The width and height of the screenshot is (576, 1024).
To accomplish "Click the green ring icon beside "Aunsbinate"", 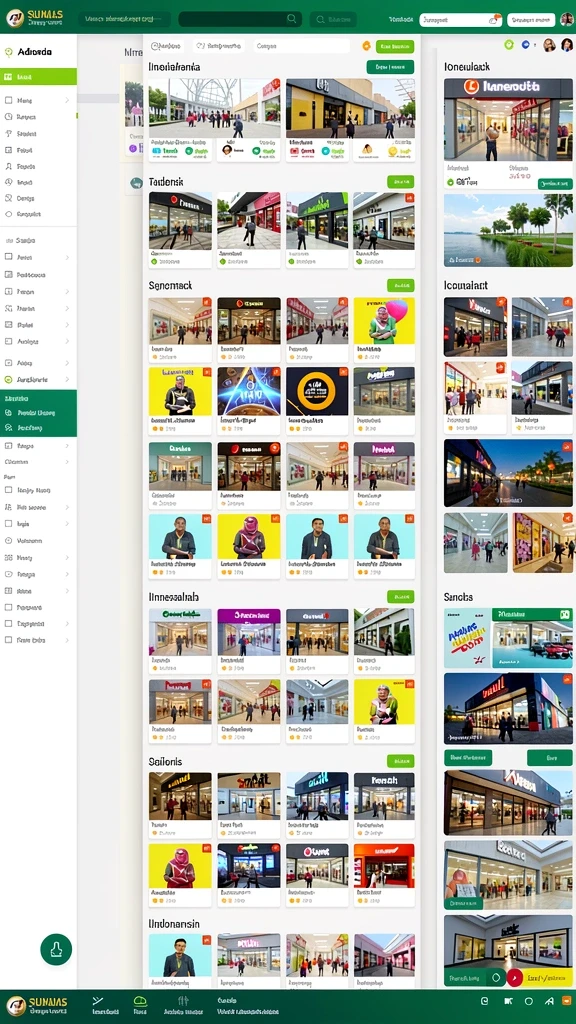I will click(x=8, y=379).
